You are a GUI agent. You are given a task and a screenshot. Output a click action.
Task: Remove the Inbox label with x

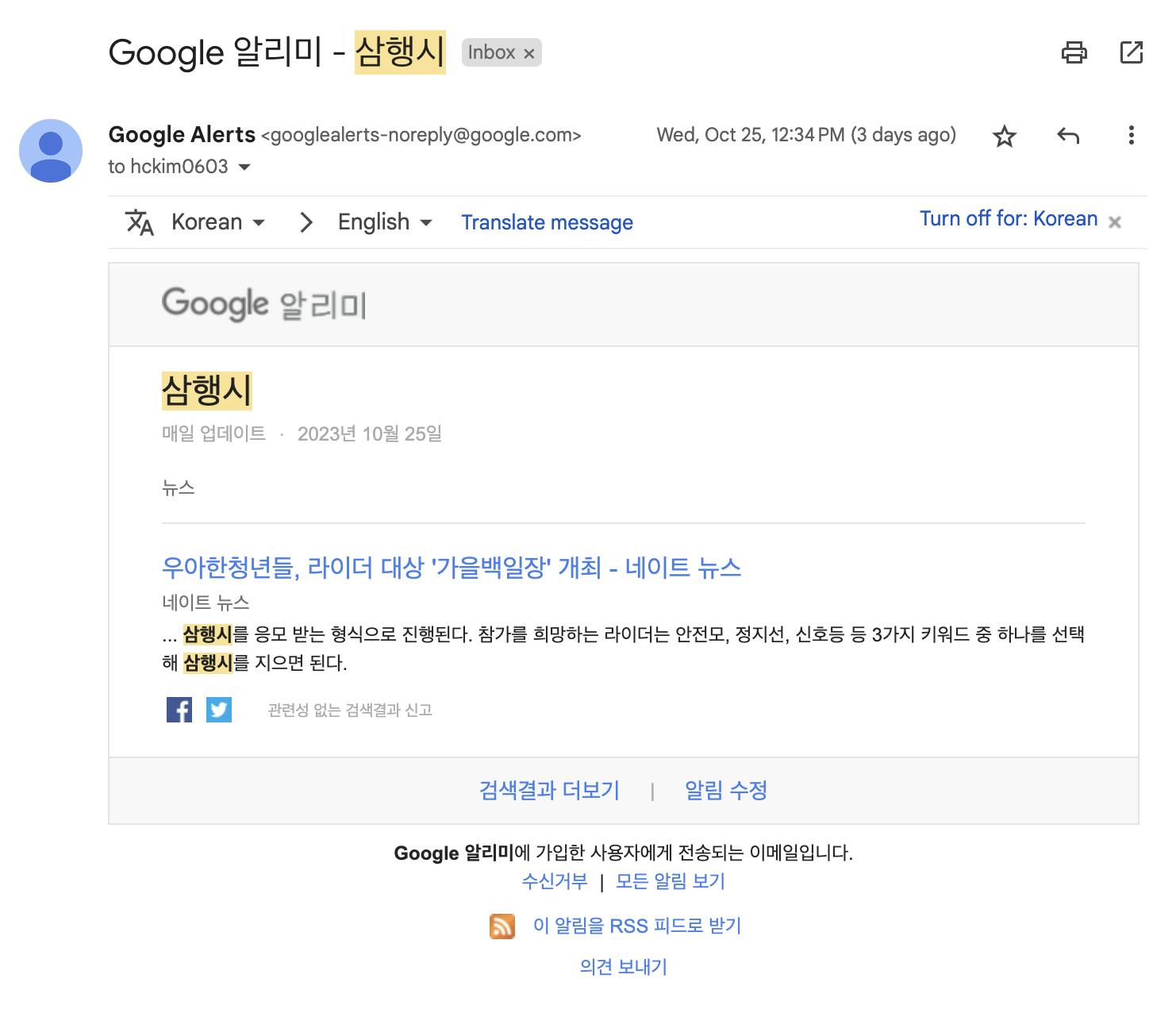point(529,53)
